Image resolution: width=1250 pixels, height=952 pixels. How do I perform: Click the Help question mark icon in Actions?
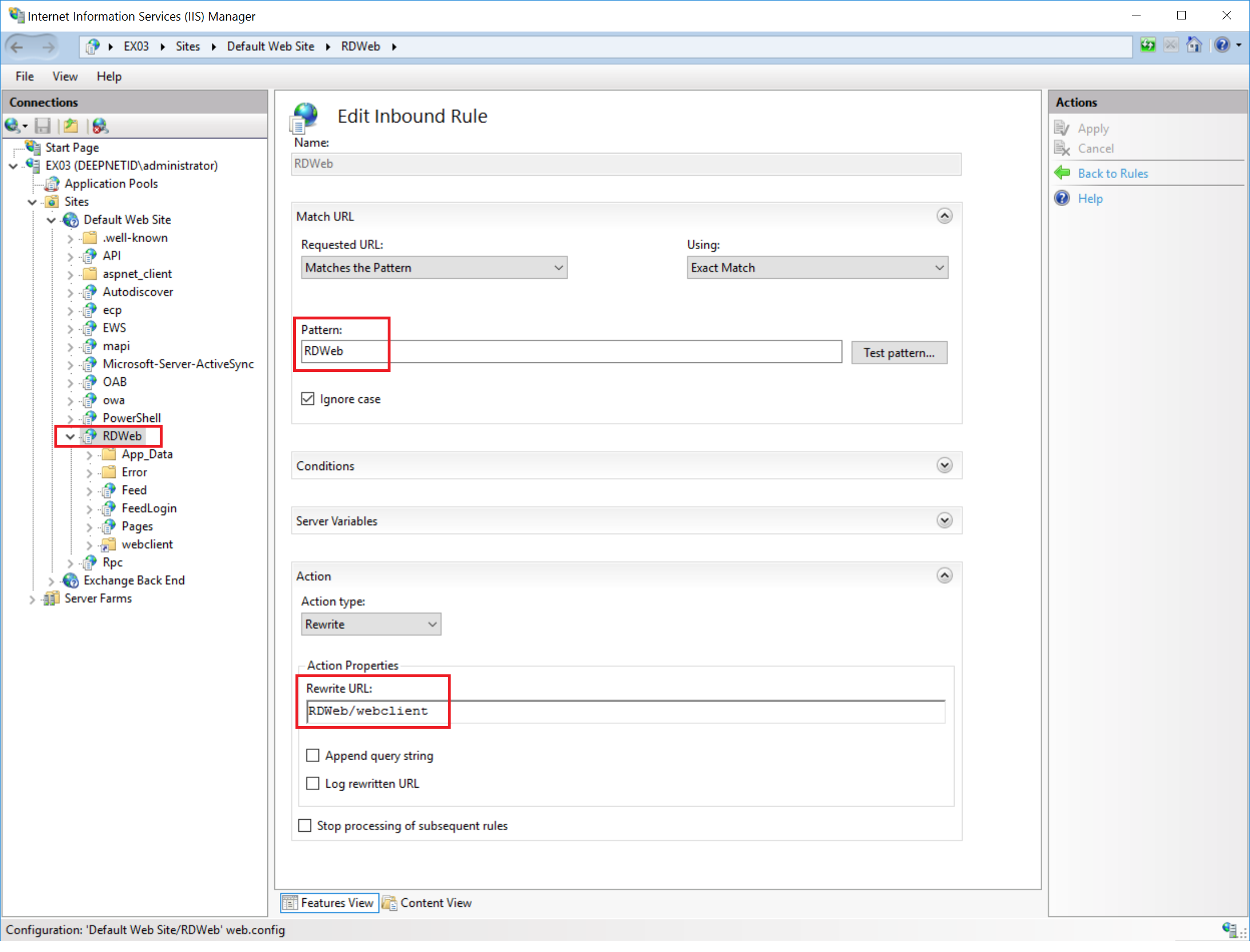1062,198
